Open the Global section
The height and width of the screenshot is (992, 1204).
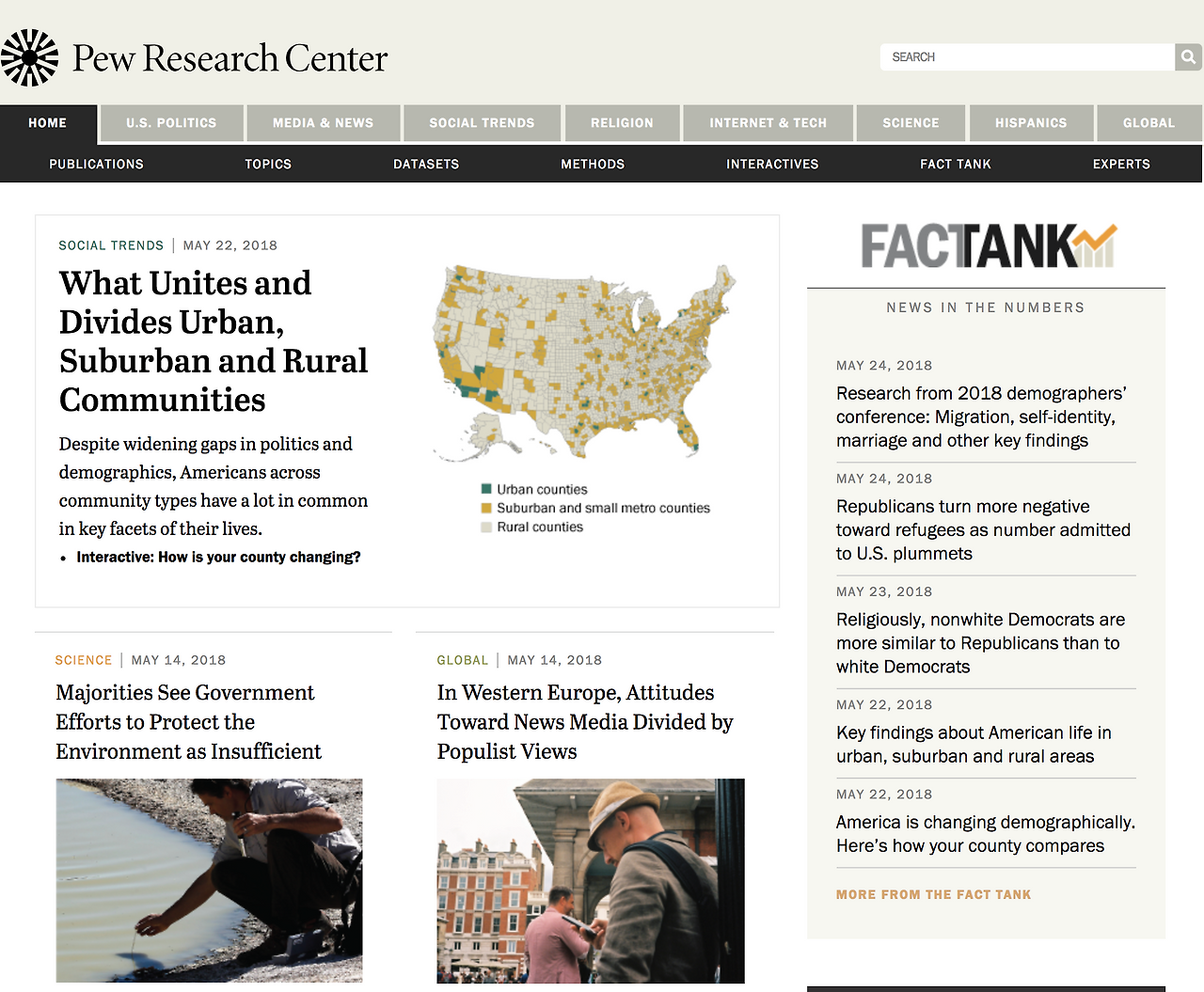click(1149, 122)
